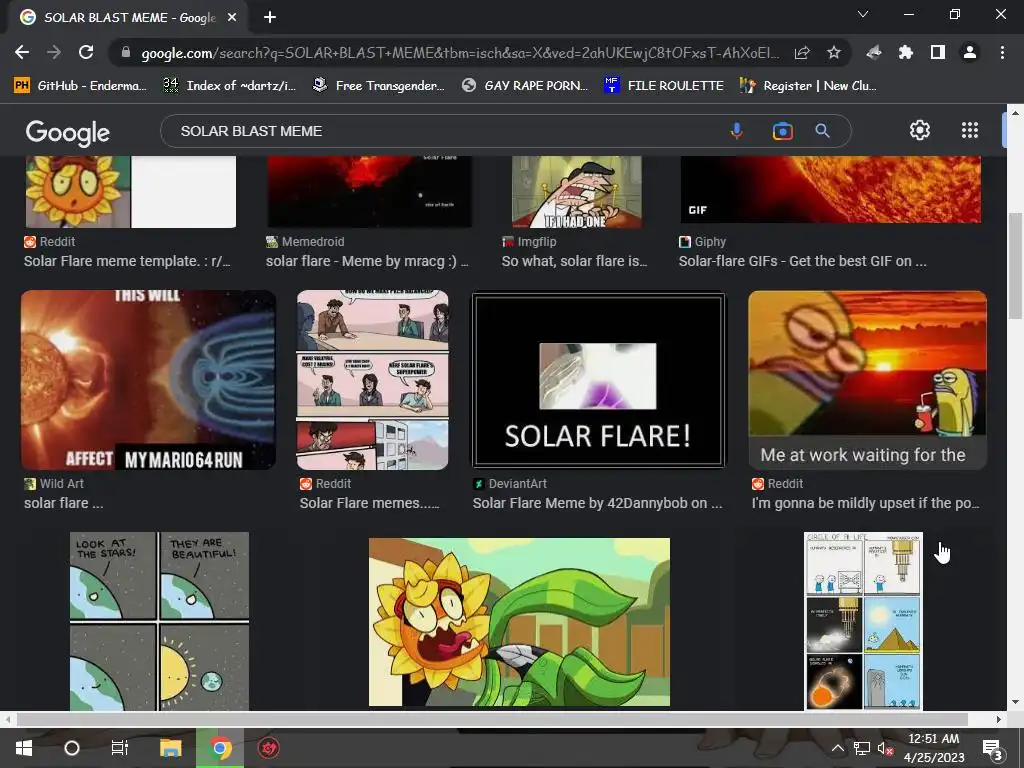This screenshot has height=768, width=1024.
Task: Open a new tab with the plus button
Action: [270, 18]
